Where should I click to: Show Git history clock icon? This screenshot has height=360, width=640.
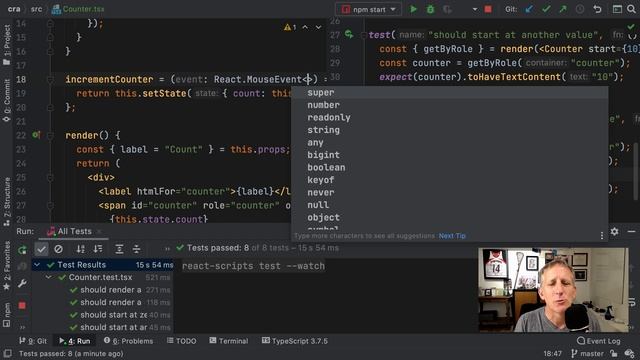(x=580, y=9)
